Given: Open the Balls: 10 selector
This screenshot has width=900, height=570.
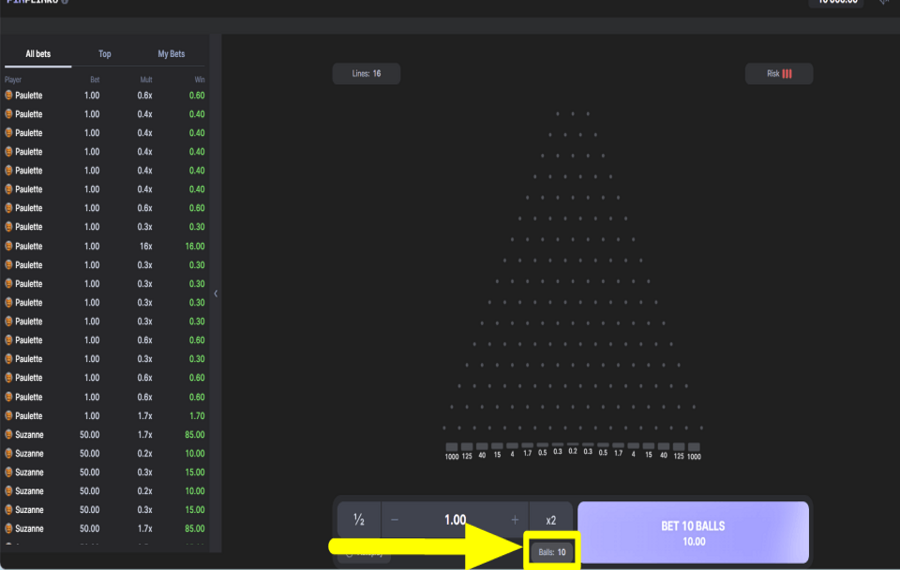Looking at the screenshot, I should tap(552, 552).
